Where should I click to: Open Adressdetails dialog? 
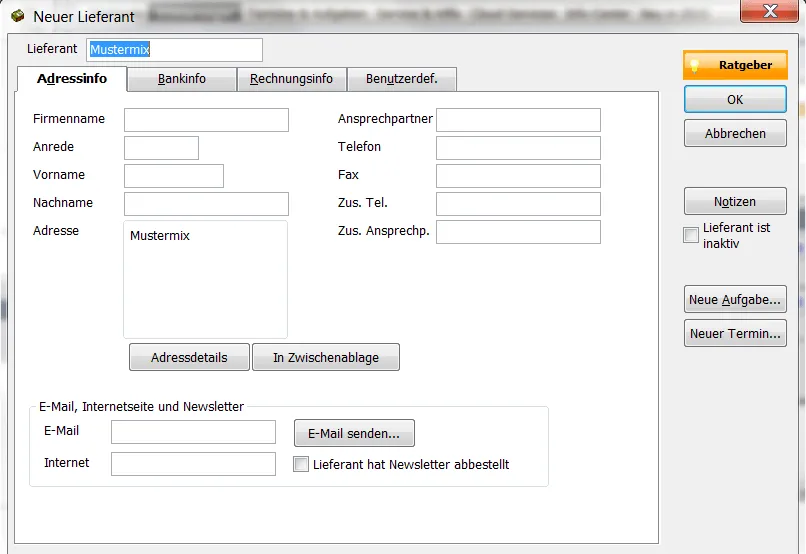click(x=189, y=357)
